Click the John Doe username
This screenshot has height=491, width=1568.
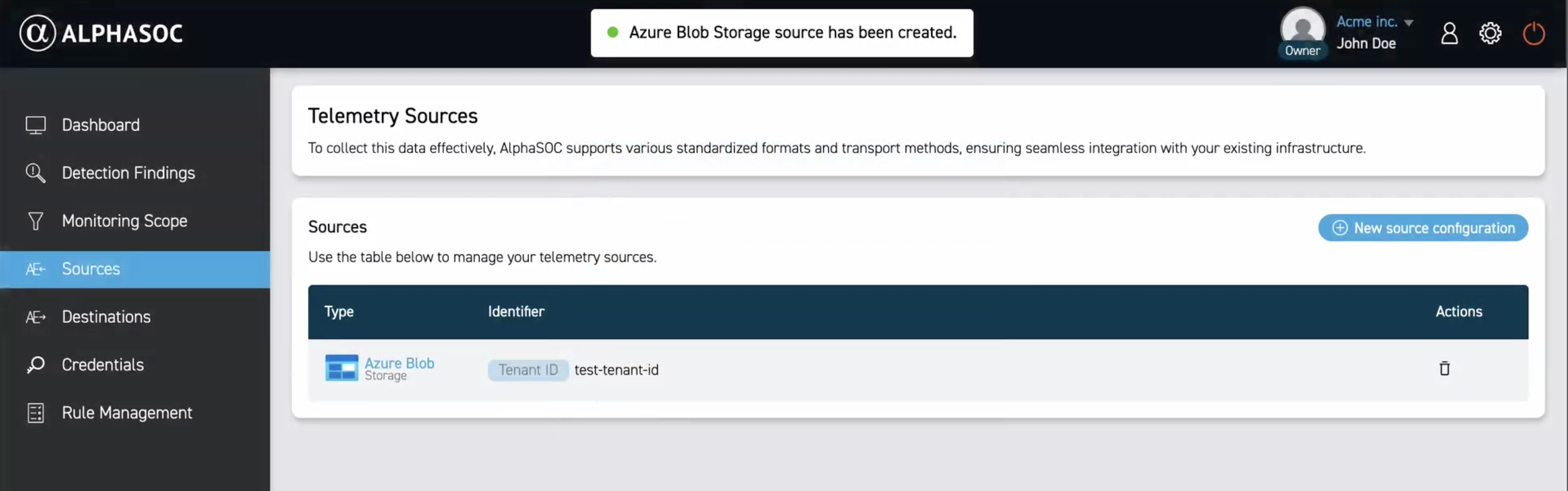pos(1366,43)
